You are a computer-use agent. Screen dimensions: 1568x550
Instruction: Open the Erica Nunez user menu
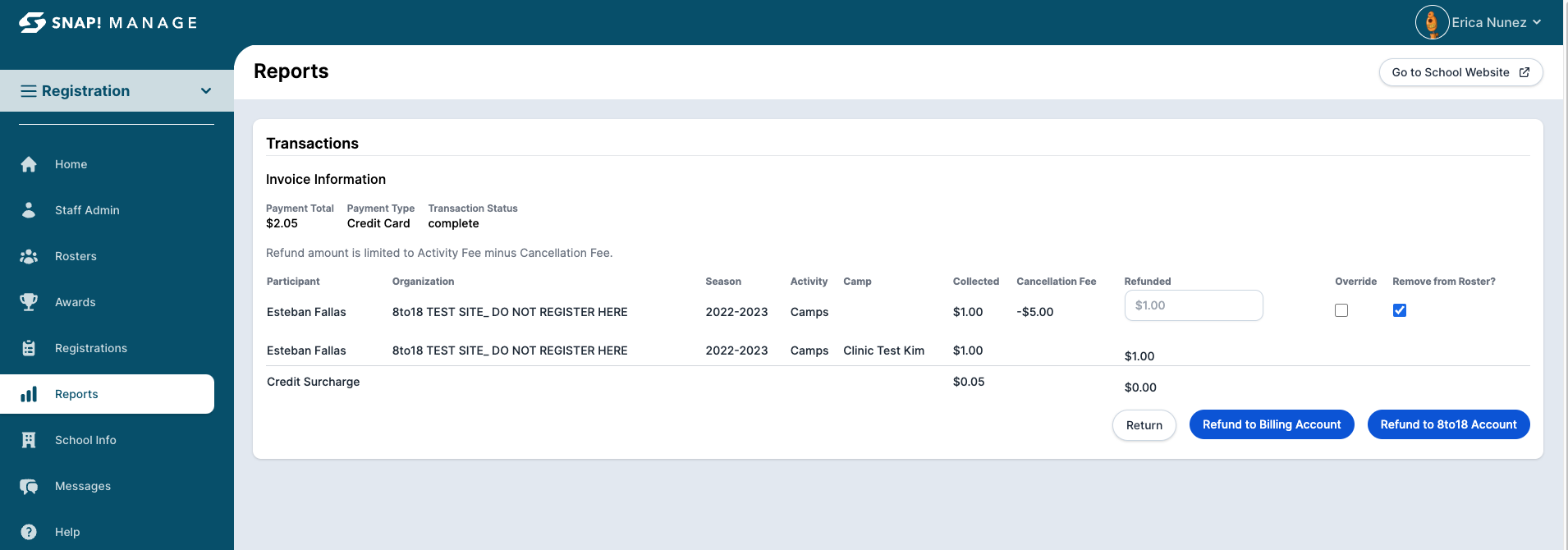click(x=1479, y=22)
